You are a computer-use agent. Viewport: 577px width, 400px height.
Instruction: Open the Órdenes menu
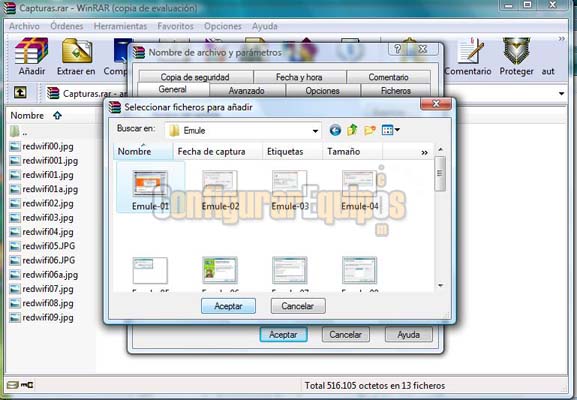67,26
